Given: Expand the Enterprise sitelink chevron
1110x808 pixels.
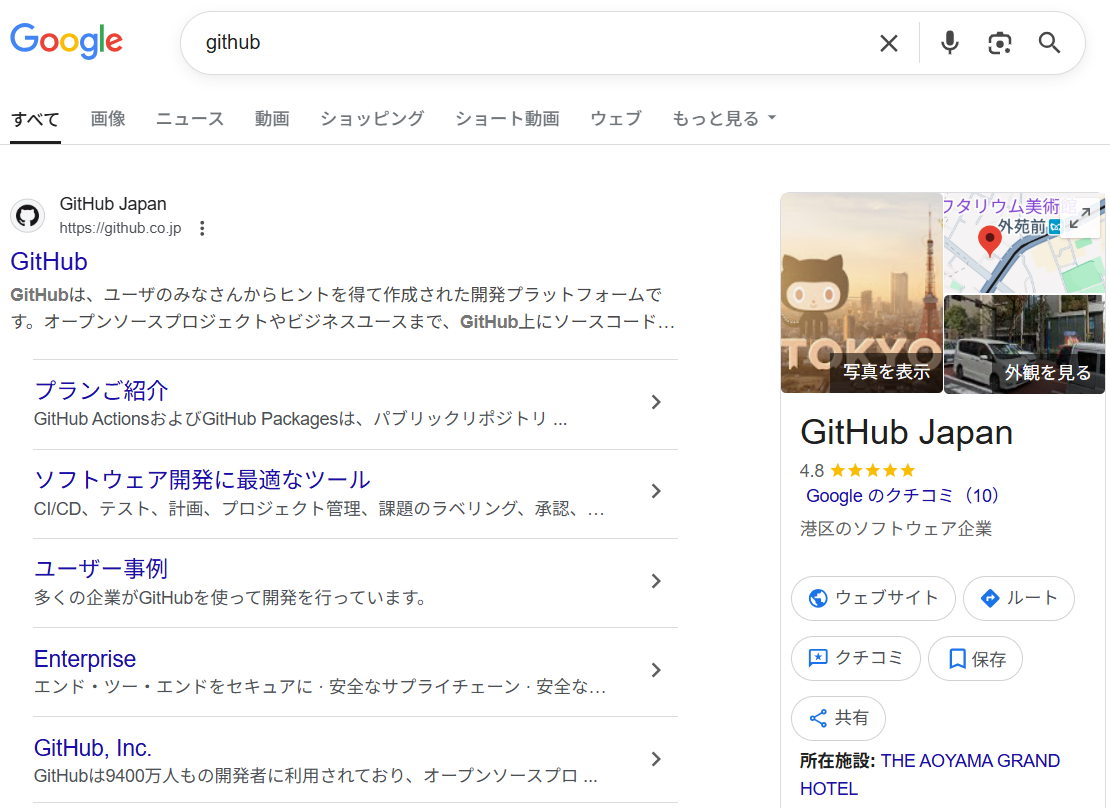Looking at the screenshot, I should tap(656, 670).
